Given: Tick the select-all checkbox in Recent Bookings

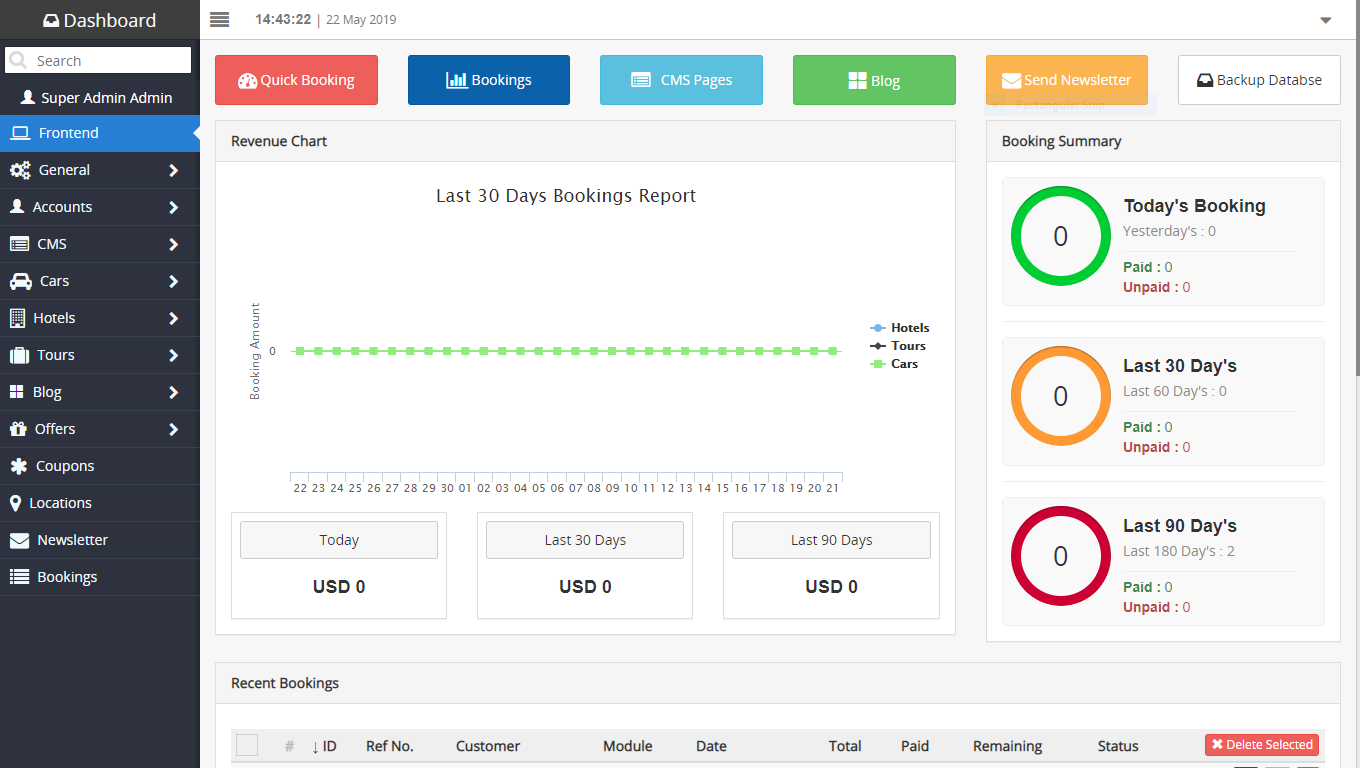Looking at the screenshot, I should click(247, 745).
